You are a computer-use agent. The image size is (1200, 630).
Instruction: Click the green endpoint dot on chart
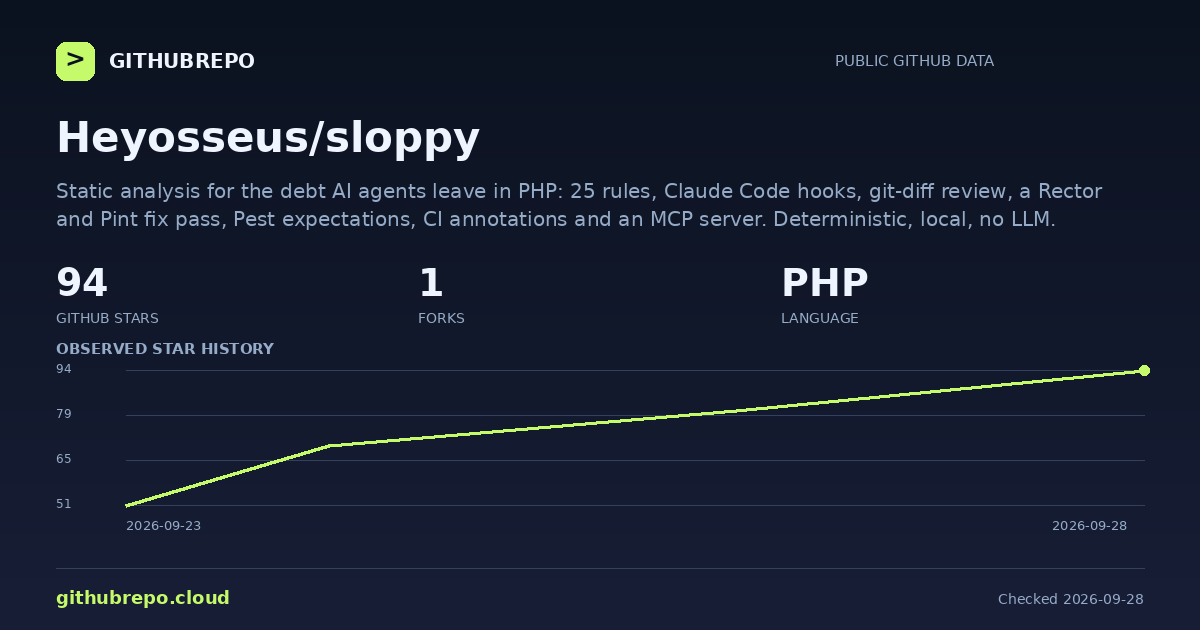tap(1144, 371)
